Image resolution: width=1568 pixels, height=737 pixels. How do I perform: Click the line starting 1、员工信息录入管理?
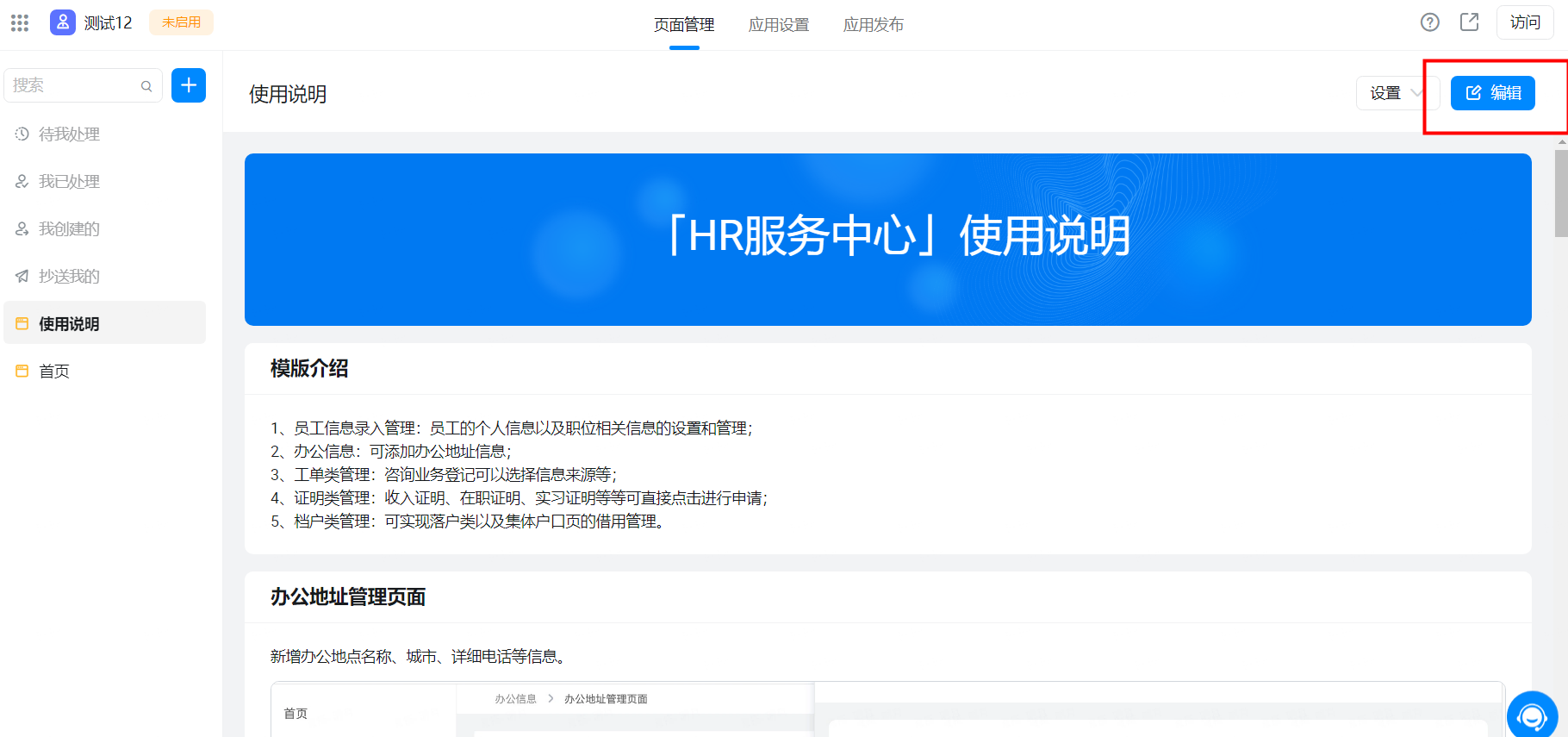pyautogui.click(x=512, y=428)
